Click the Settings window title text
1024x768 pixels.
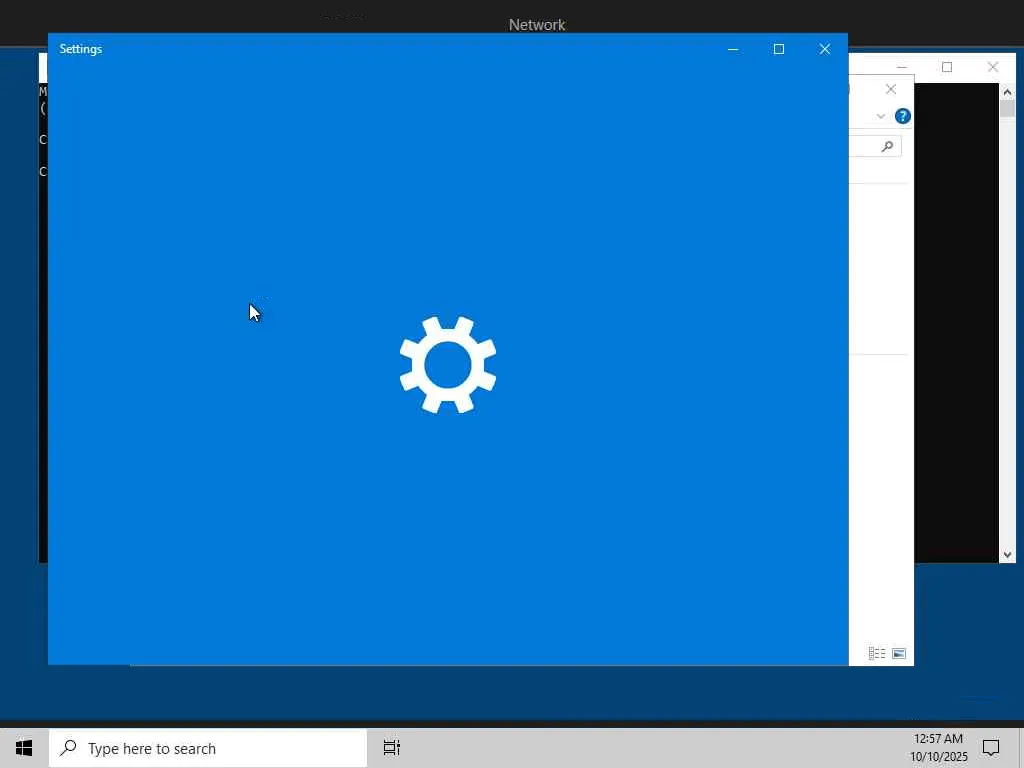pyautogui.click(x=81, y=49)
